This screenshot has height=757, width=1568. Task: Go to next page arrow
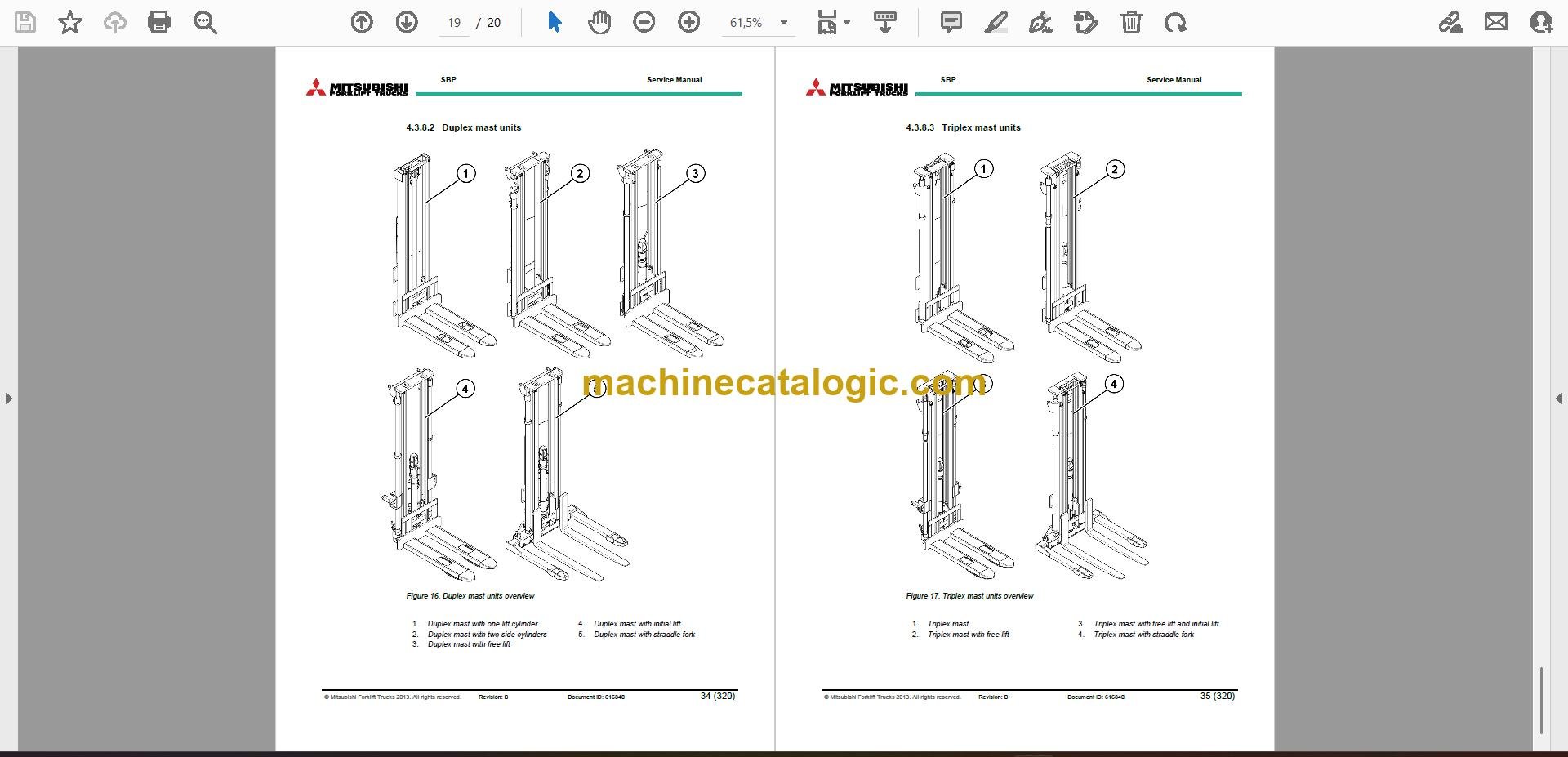[407, 22]
